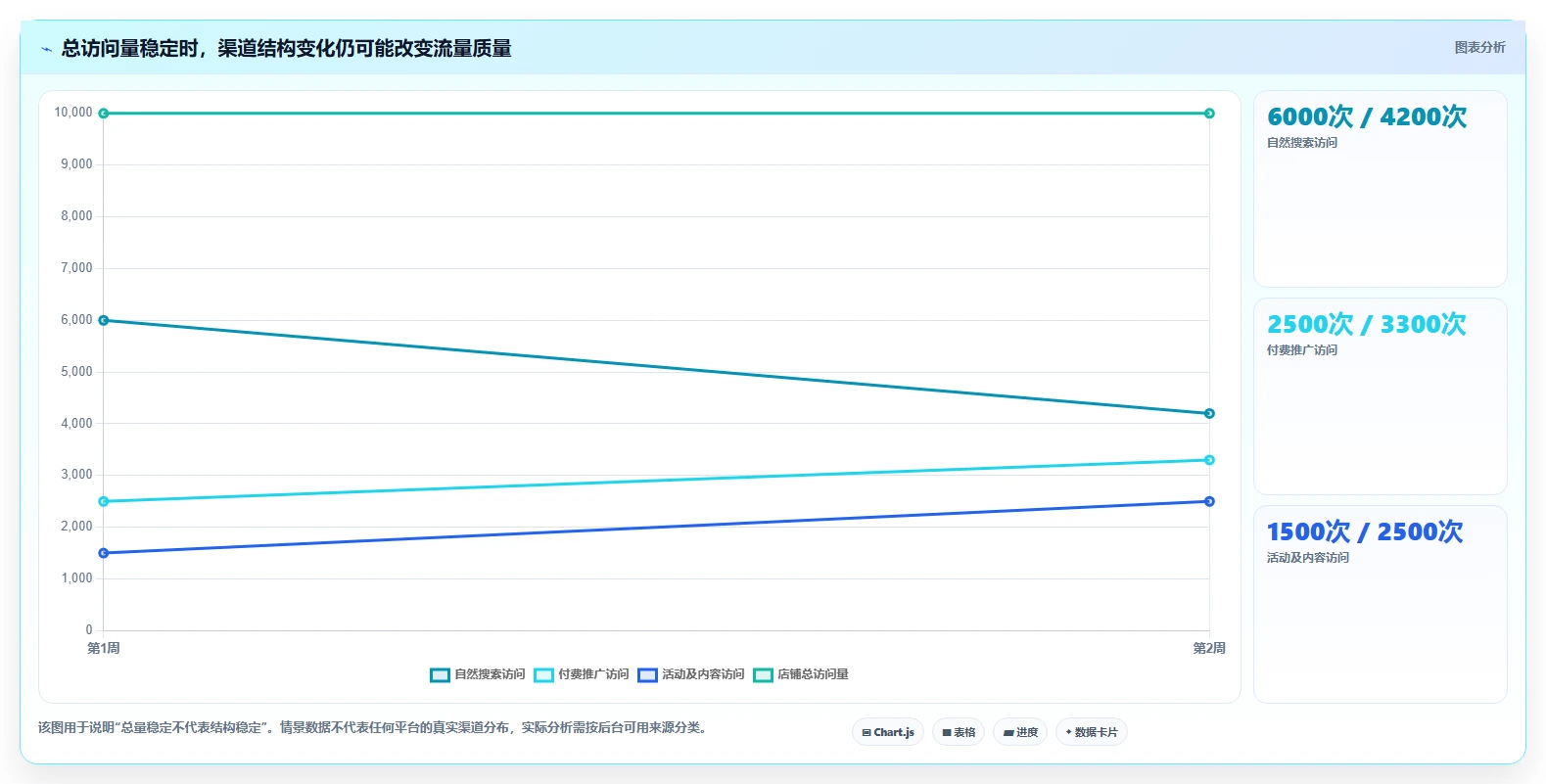The height and width of the screenshot is (784, 1546).
Task: Click the 6,000 y-axis label
Action: click(76, 320)
